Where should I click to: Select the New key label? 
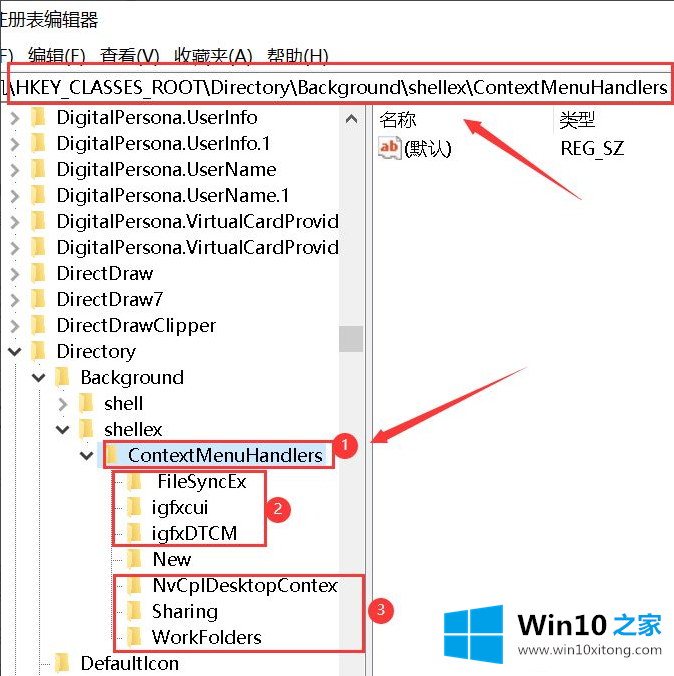click(172, 560)
